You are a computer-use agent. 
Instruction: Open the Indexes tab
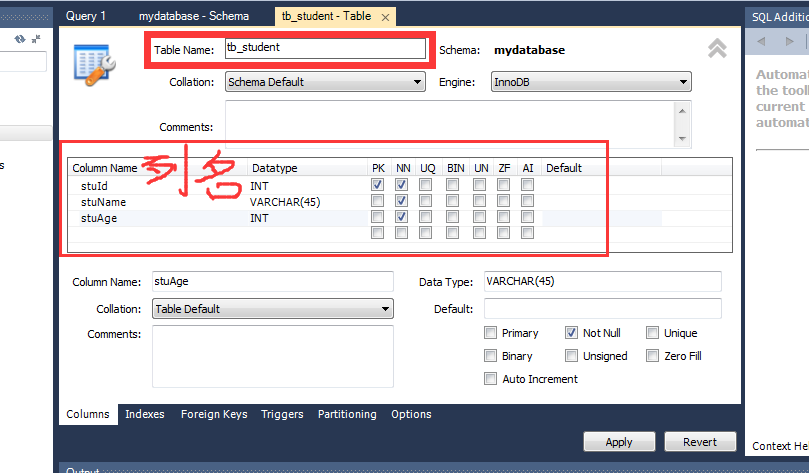(144, 414)
